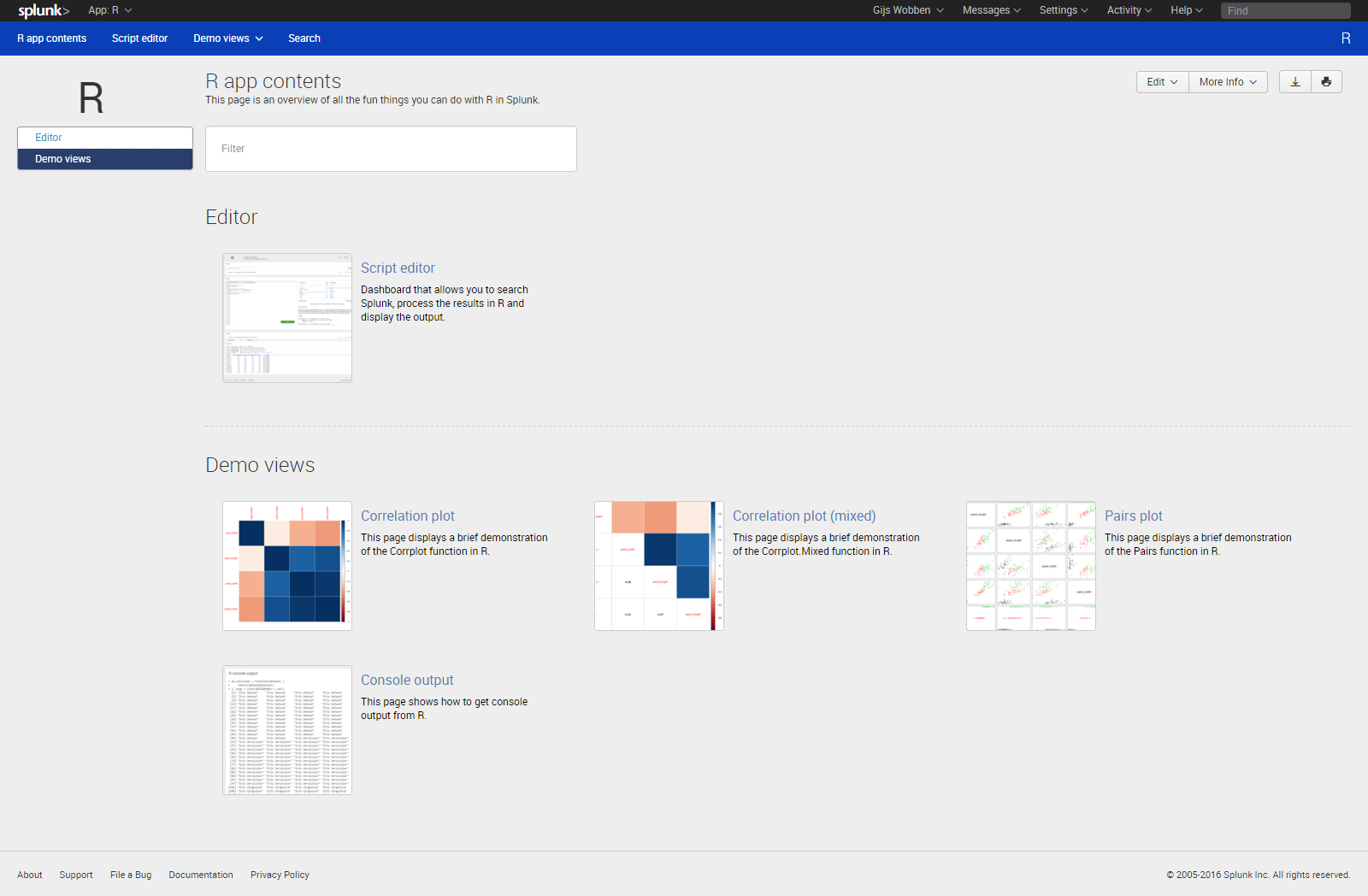The image size is (1368, 896).
Task: Open the Pairs plot link
Action: click(1134, 516)
